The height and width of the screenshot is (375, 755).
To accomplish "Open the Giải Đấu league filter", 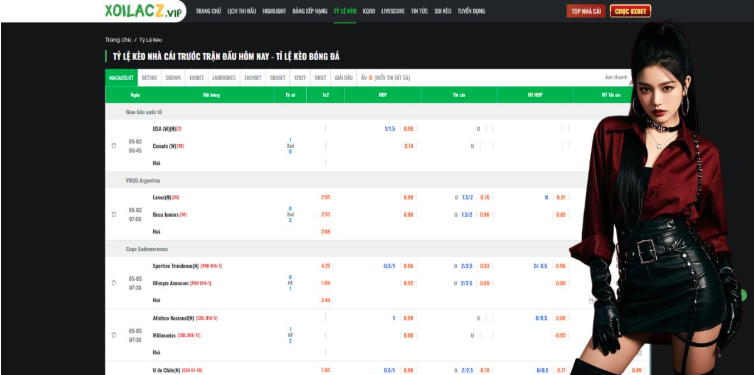I will pyautogui.click(x=344, y=78).
